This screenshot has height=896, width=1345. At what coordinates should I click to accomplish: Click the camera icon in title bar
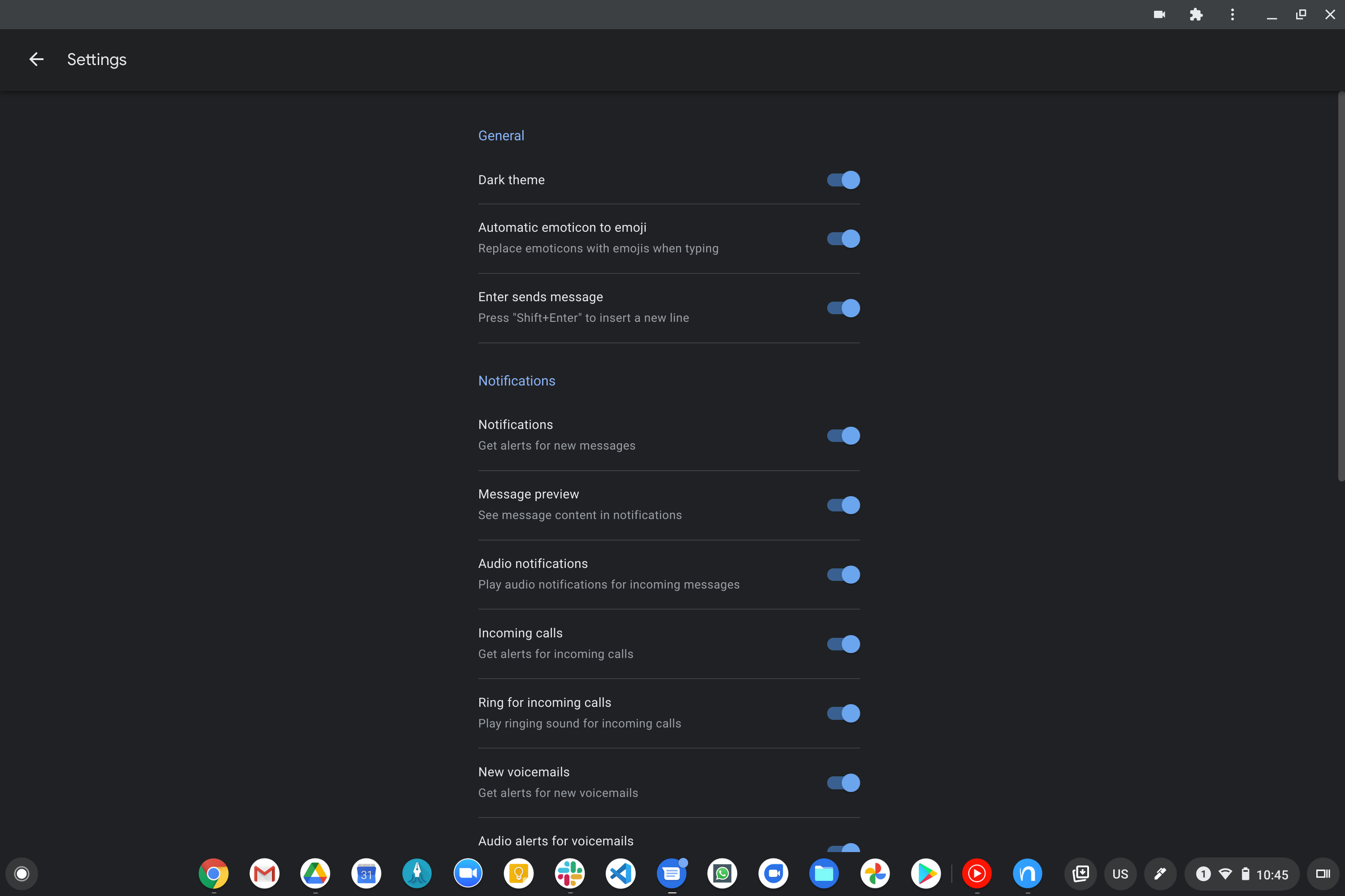click(1159, 15)
